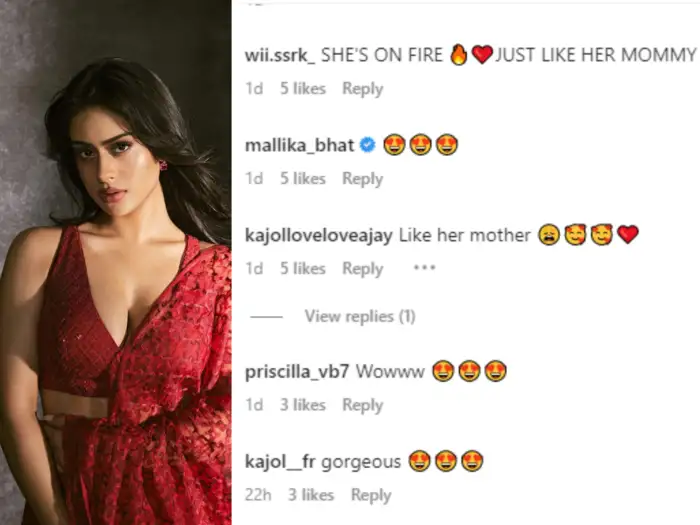Open kajol__fr profile username
This screenshot has height=525, width=700.
[x=286, y=461]
